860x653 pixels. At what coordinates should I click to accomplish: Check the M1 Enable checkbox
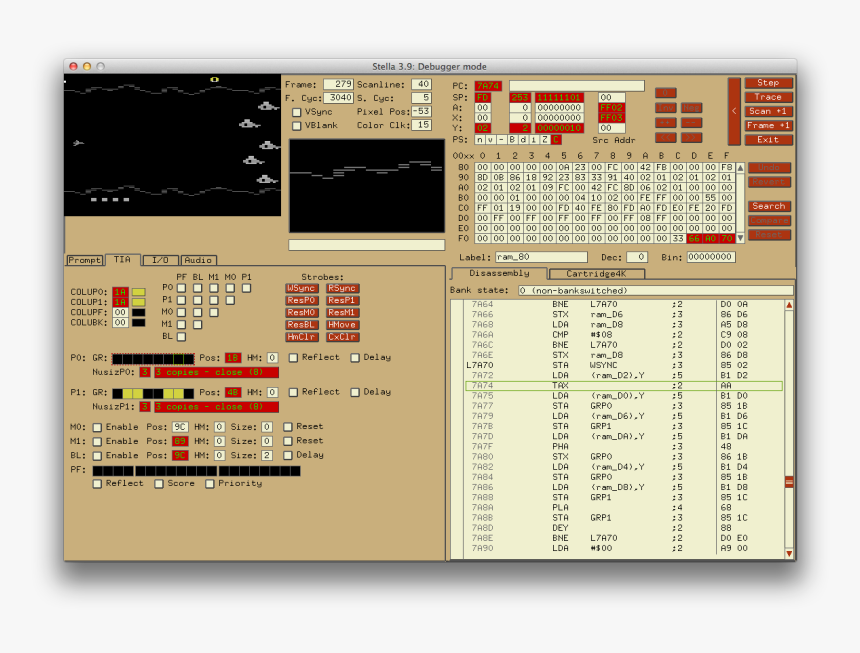tap(97, 441)
